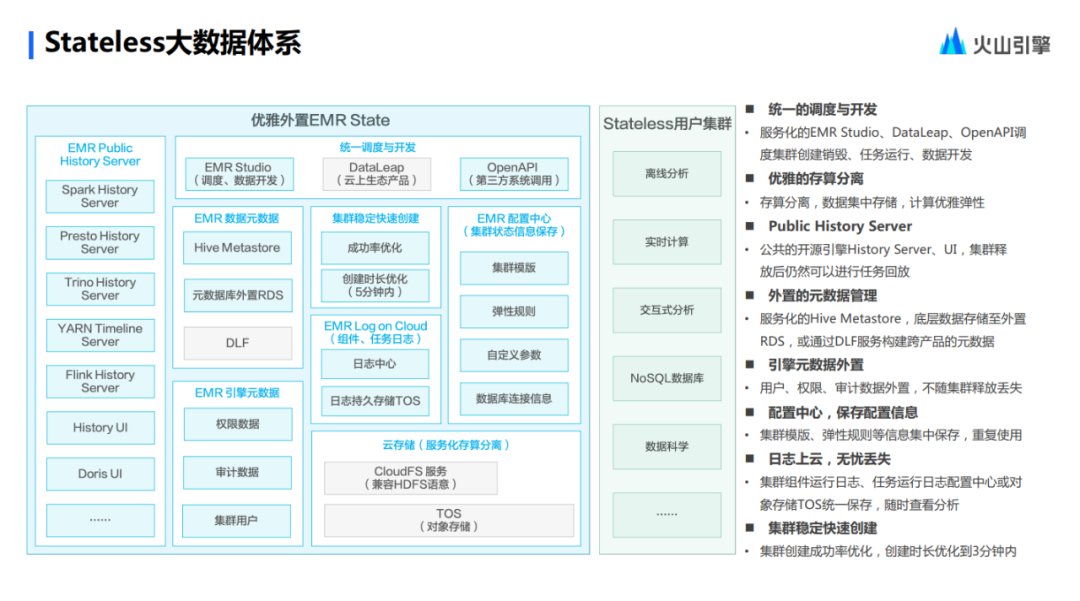Image resolution: width=1080 pixels, height=601 pixels.
Task: Select the 自定义参数 box
Action: coord(514,355)
